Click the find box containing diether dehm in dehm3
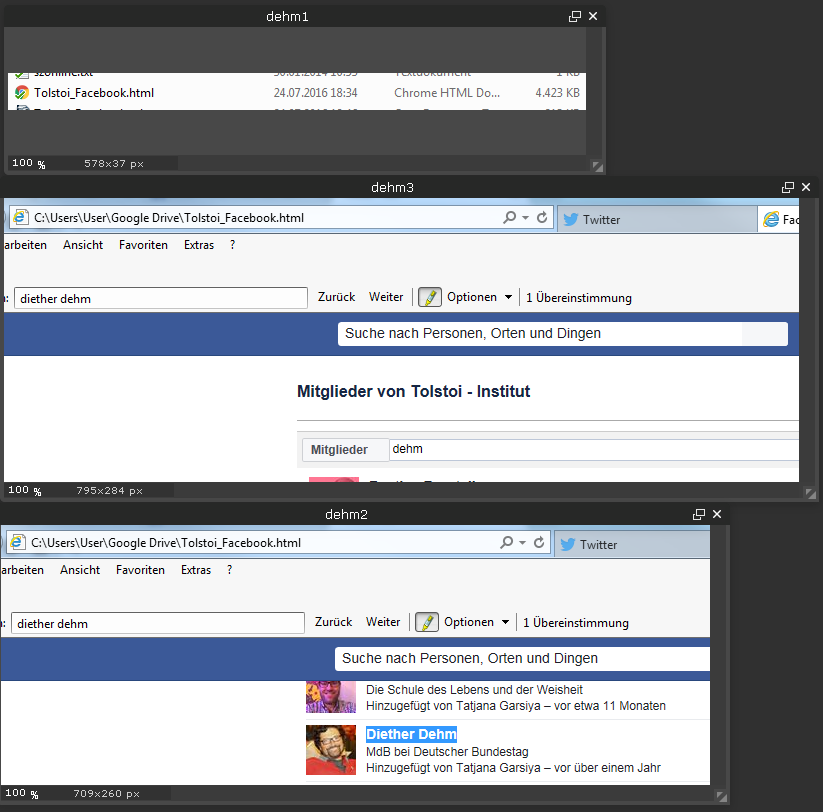The height and width of the screenshot is (812, 823). tap(161, 298)
